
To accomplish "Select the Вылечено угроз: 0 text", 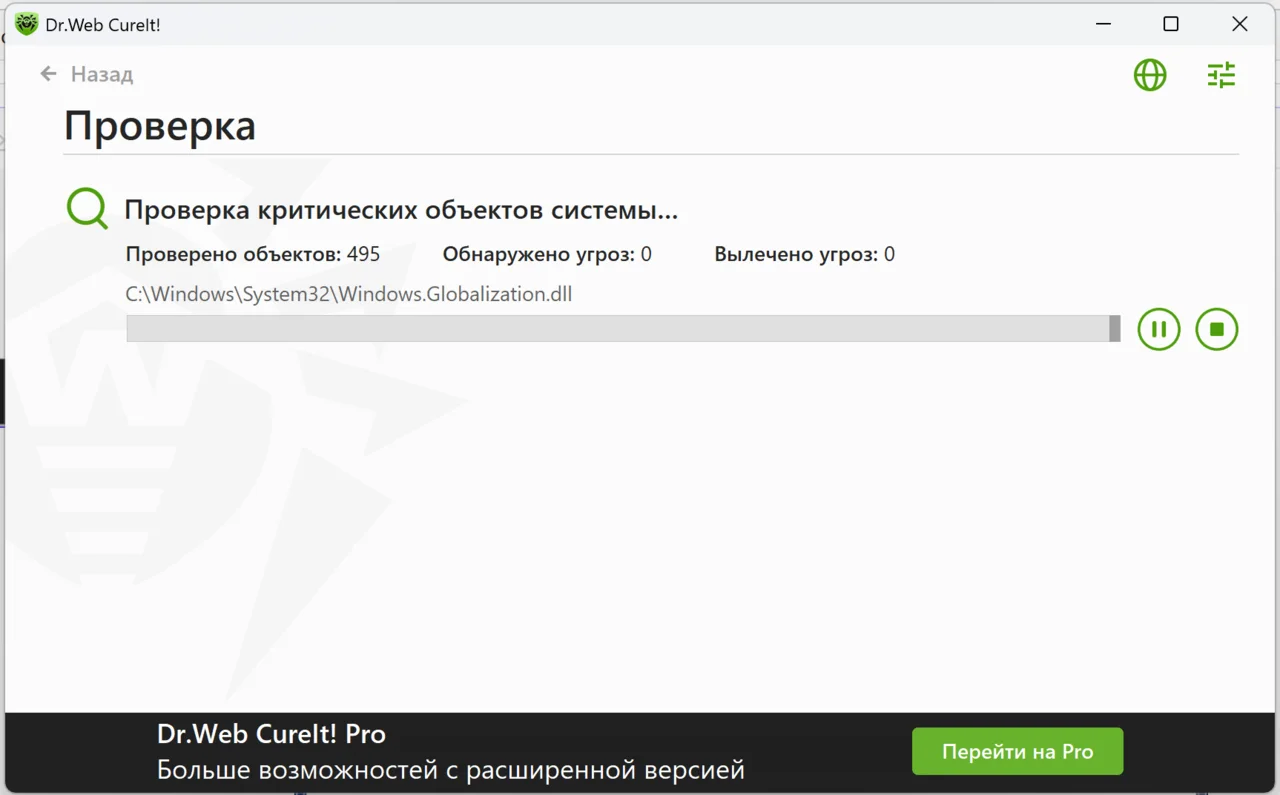I will coord(804,254).
